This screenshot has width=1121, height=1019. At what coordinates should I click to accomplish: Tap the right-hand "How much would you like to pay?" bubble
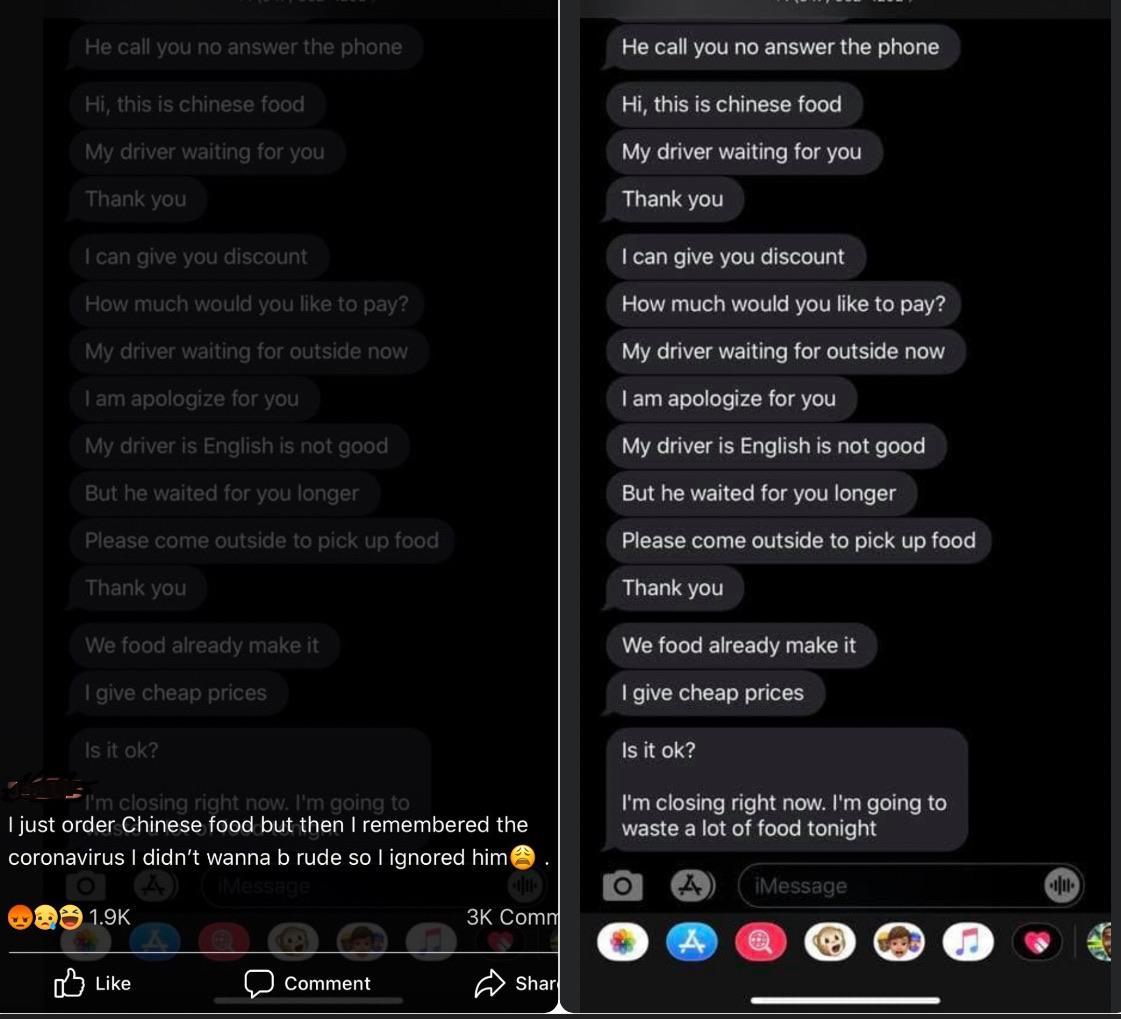point(783,304)
